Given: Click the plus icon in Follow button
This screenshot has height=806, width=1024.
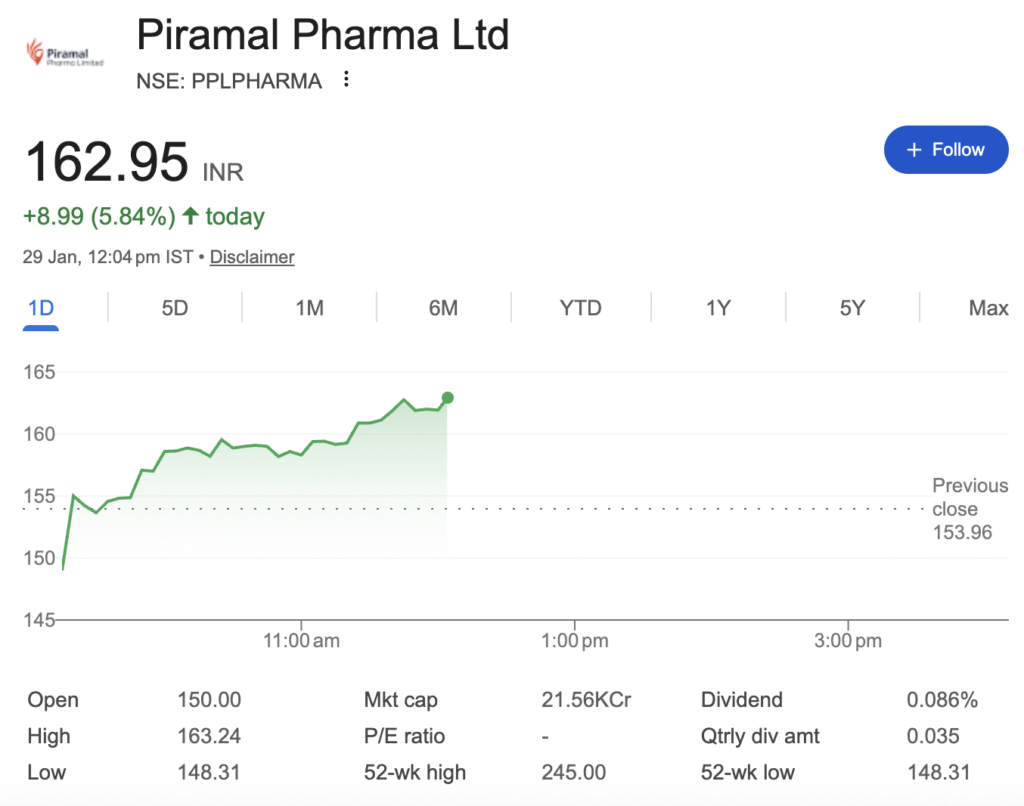Looking at the screenshot, I should 913,150.
